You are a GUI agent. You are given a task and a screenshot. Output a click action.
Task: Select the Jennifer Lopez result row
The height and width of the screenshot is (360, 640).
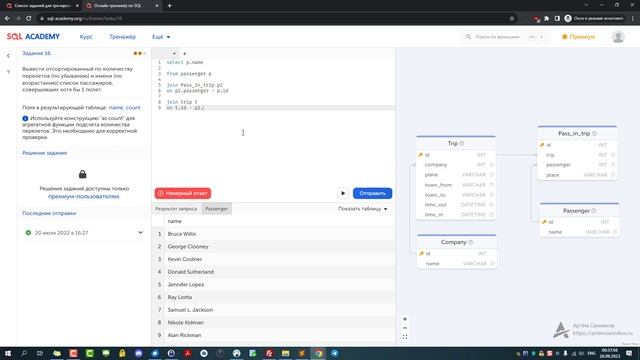point(273,284)
